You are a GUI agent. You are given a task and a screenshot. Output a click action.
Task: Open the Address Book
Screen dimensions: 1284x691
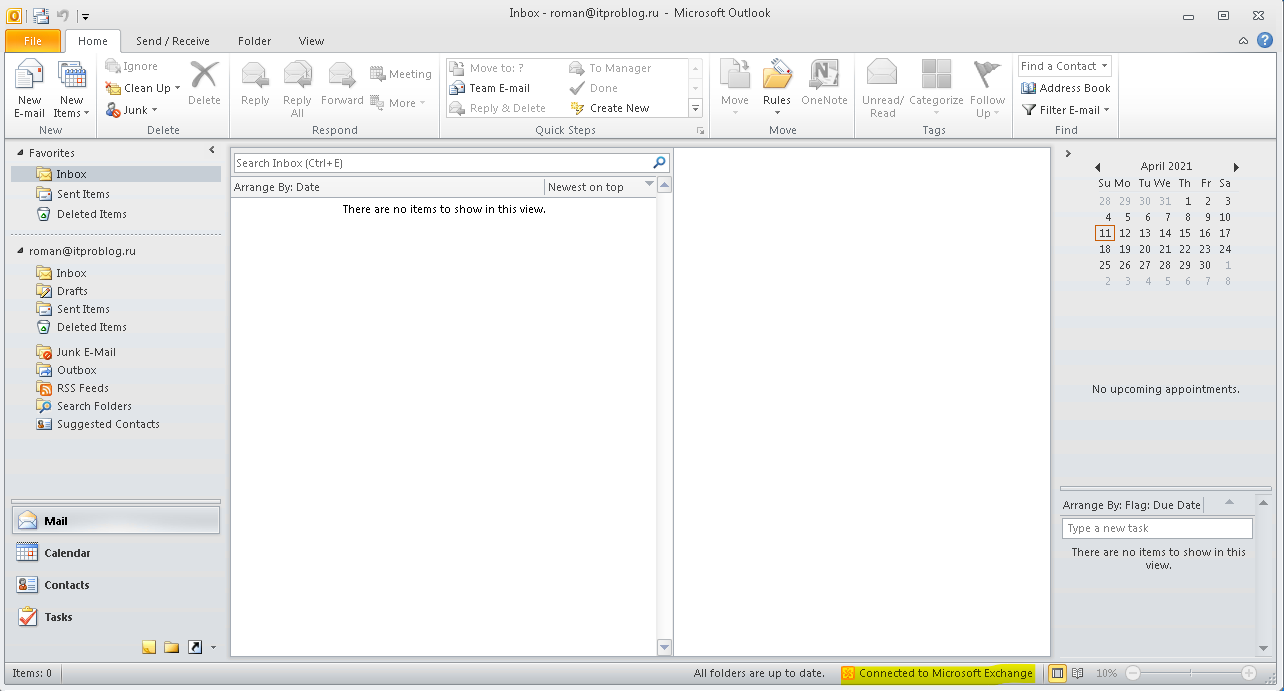pyautogui.click(x=1066, y=88)
